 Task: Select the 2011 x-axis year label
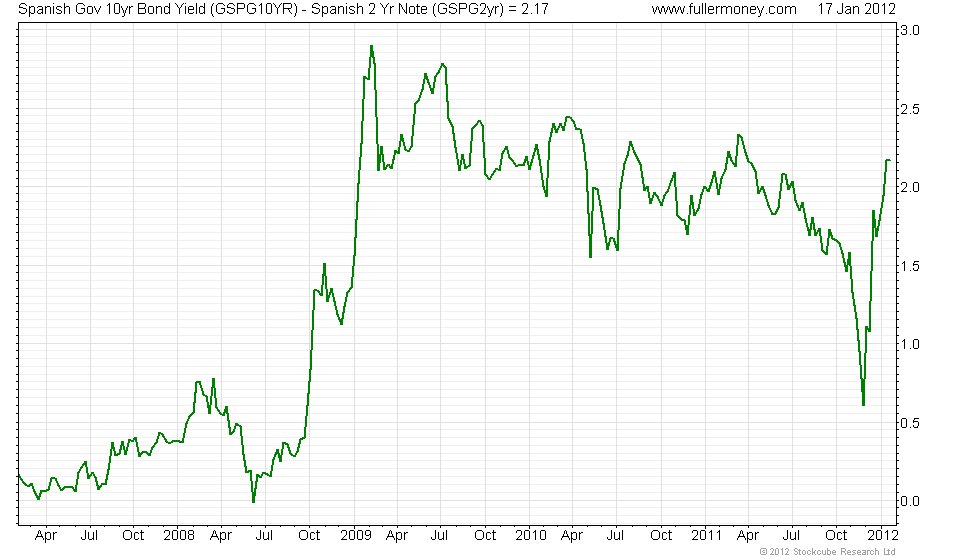pos(706,536)
